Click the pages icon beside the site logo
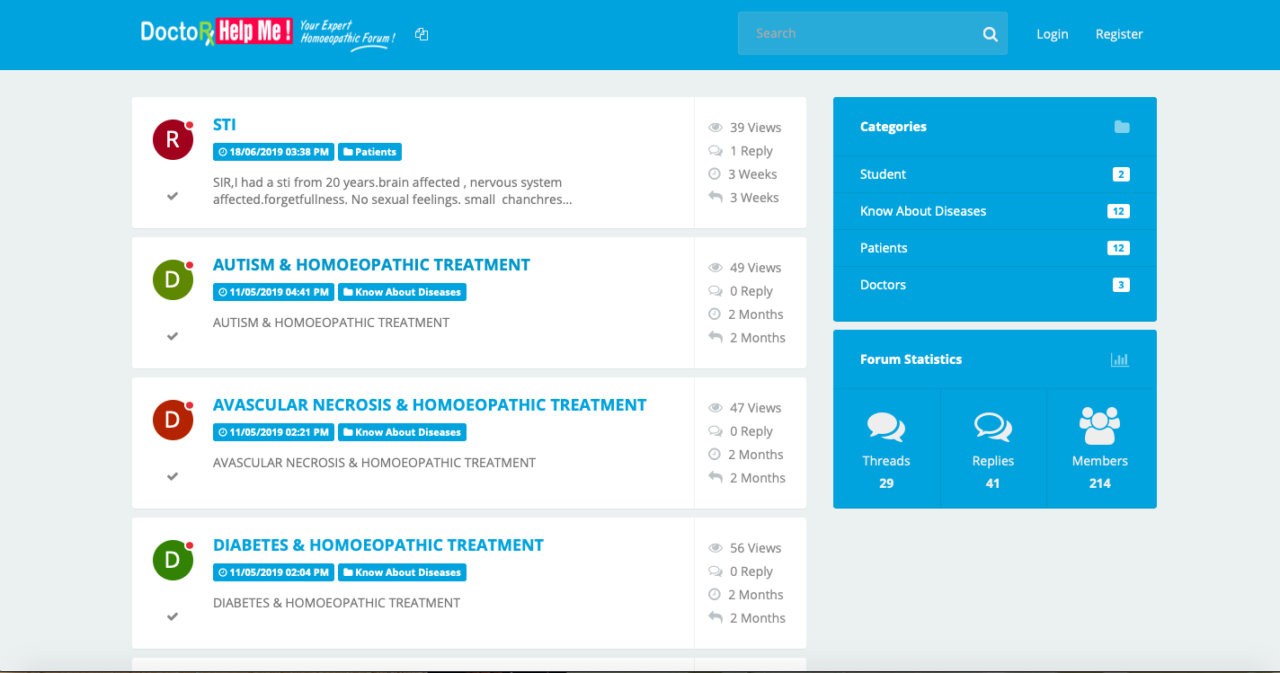The image size is (1280, 673). pos(421,34)
